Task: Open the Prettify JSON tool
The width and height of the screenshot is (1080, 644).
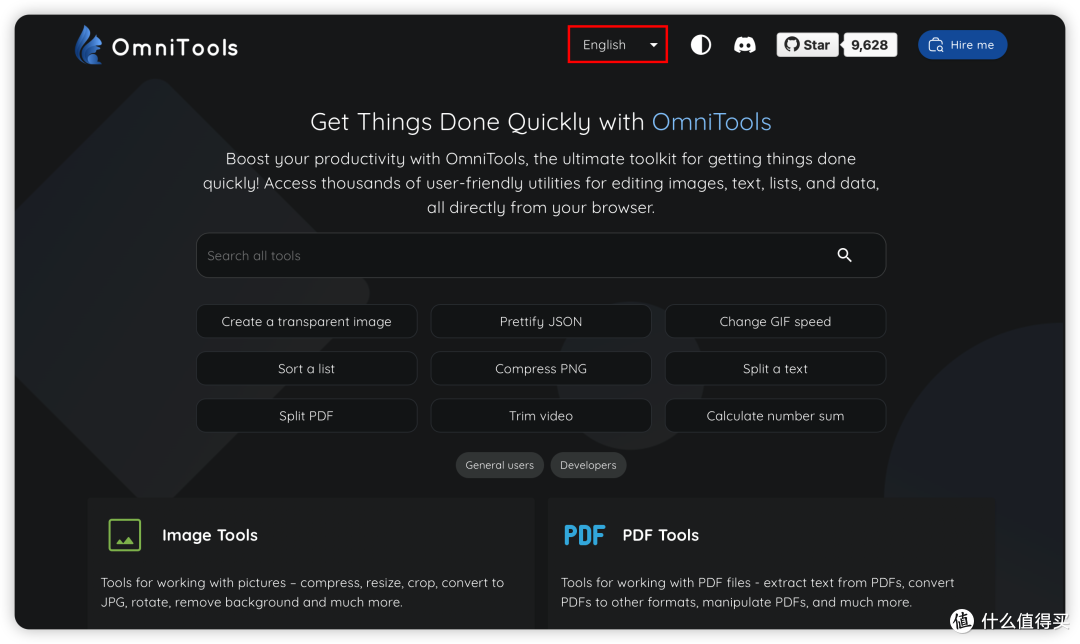Action: tap(541, 322)
